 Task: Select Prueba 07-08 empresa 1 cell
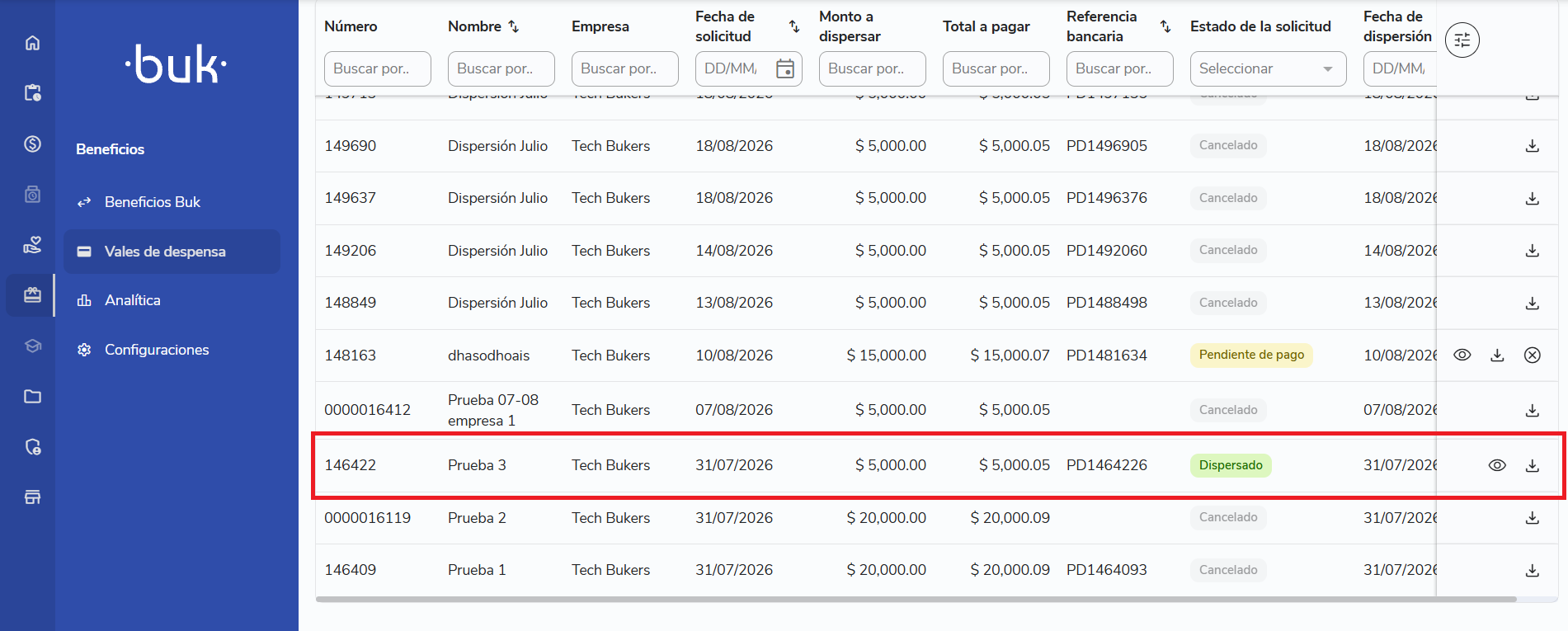(x=492, y=410)
